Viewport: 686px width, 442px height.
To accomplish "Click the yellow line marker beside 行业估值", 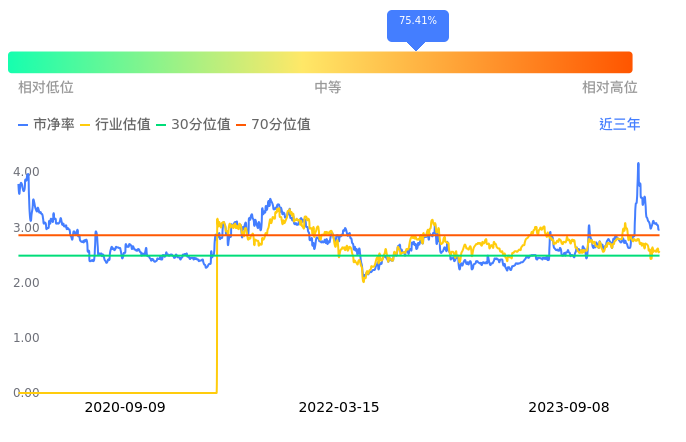I will point(86,125).
